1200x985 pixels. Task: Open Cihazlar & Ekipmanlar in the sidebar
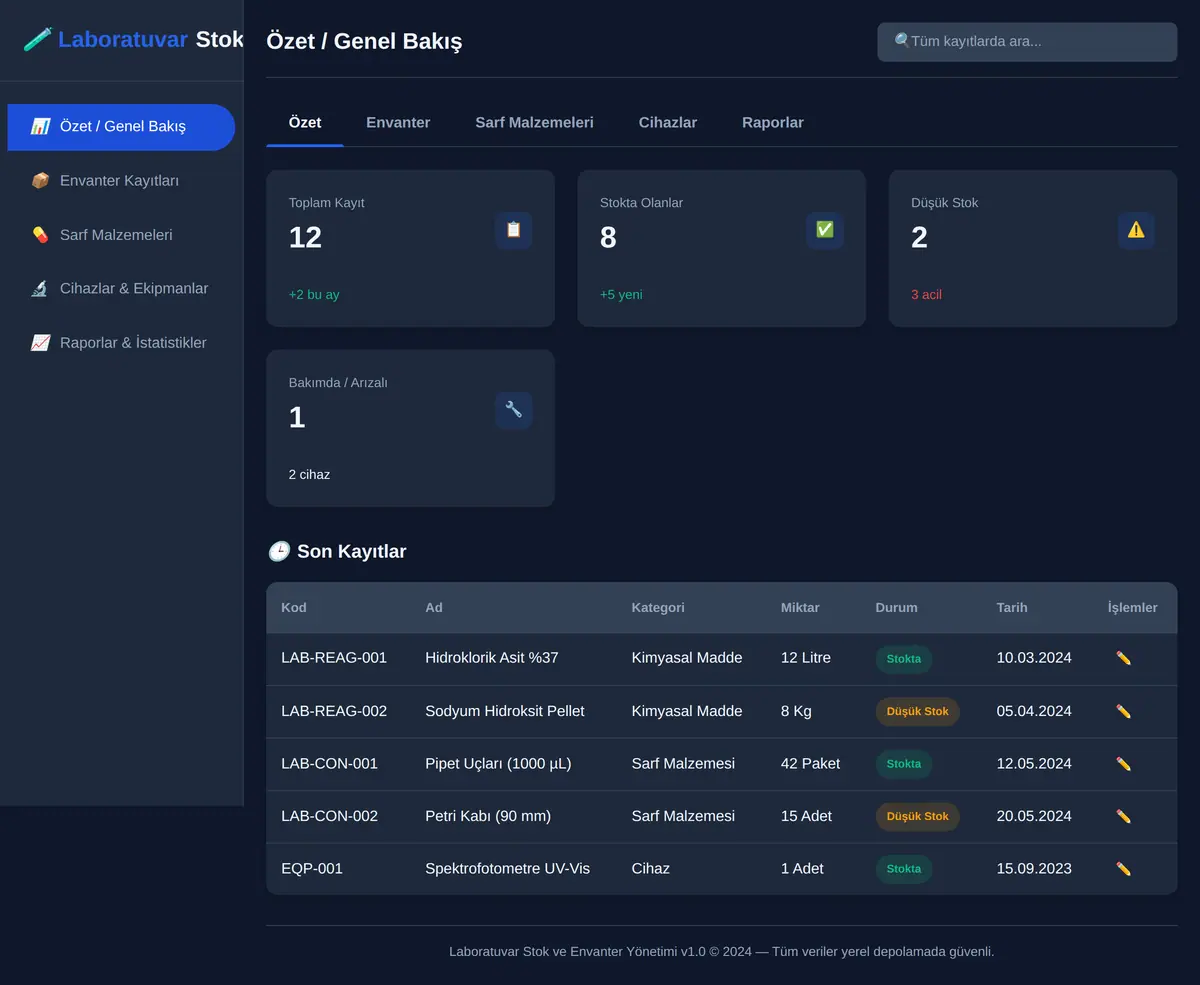click(121, 289)
